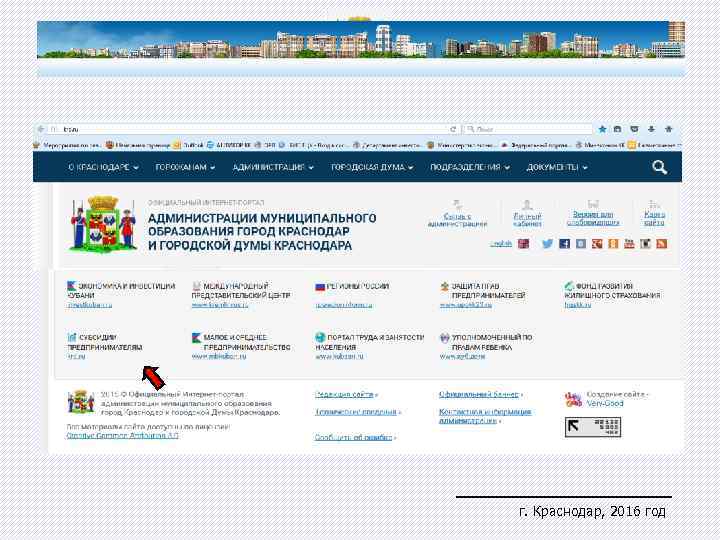The image size is (720, 540).
Task: Open the link under Уполномоченный по правам ребенка
Action: pyautogui.click(x=462, y=356)
